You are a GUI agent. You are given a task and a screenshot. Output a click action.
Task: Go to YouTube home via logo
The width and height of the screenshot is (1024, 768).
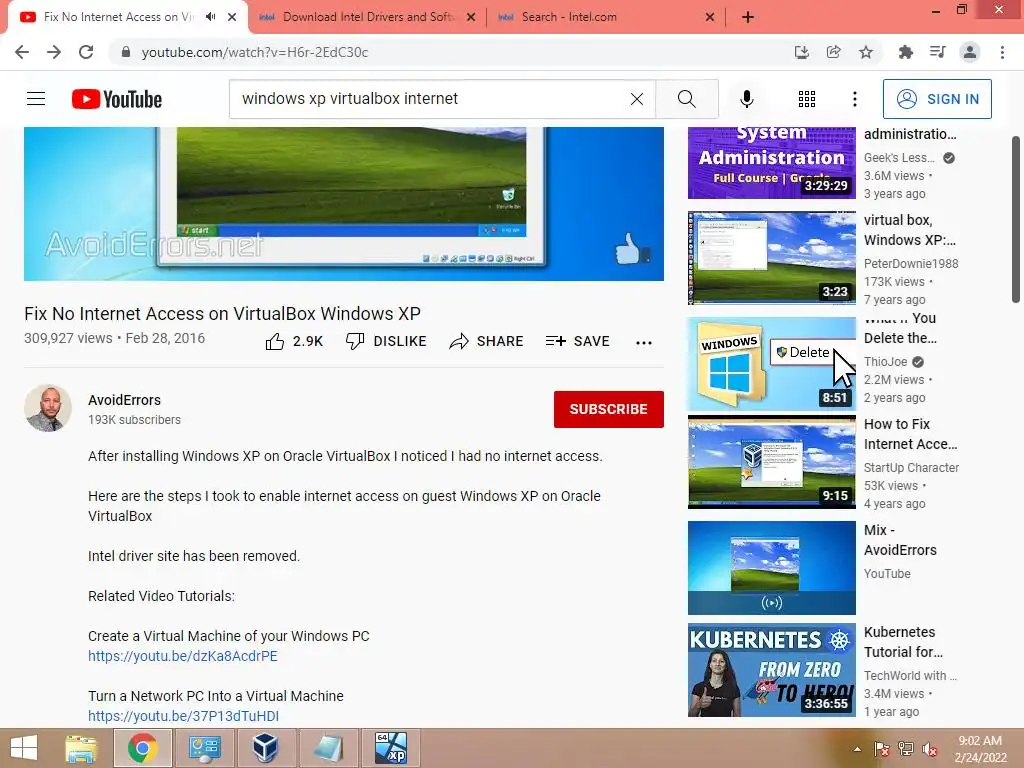(117, 99)
